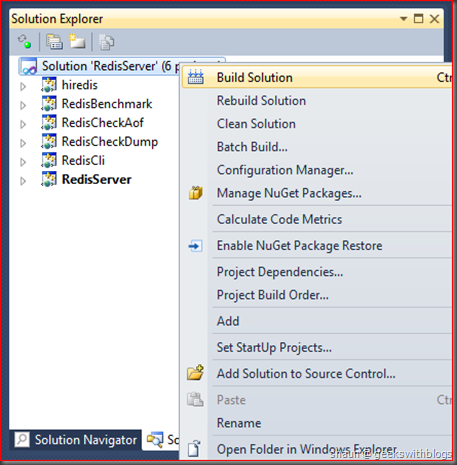The image size is (457, 465).
Task: Maximize the Solution Explorer panel
Action: [418, 19]
